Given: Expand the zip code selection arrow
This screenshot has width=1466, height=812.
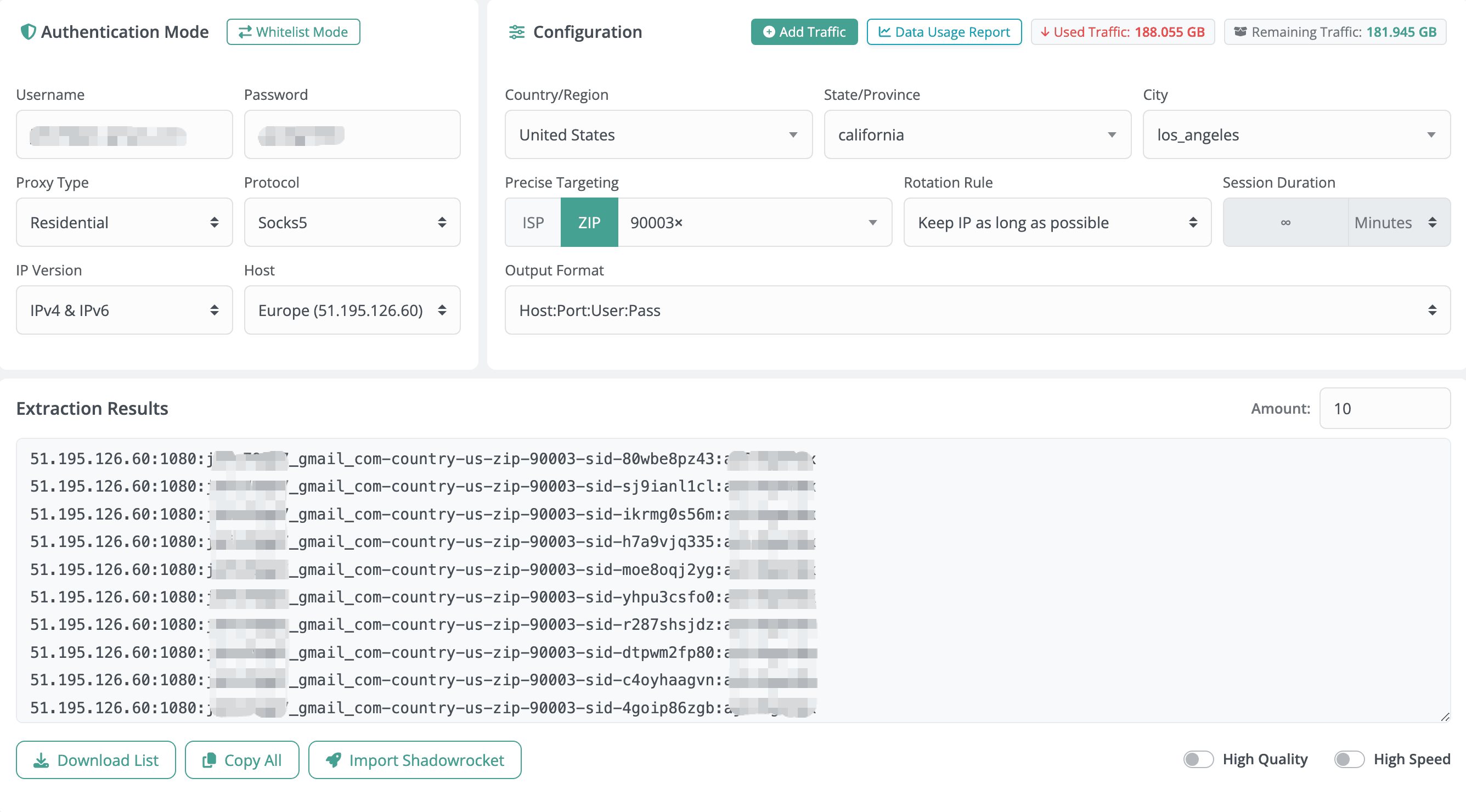Looking at the screenshot, I should [x=872, y=223].
